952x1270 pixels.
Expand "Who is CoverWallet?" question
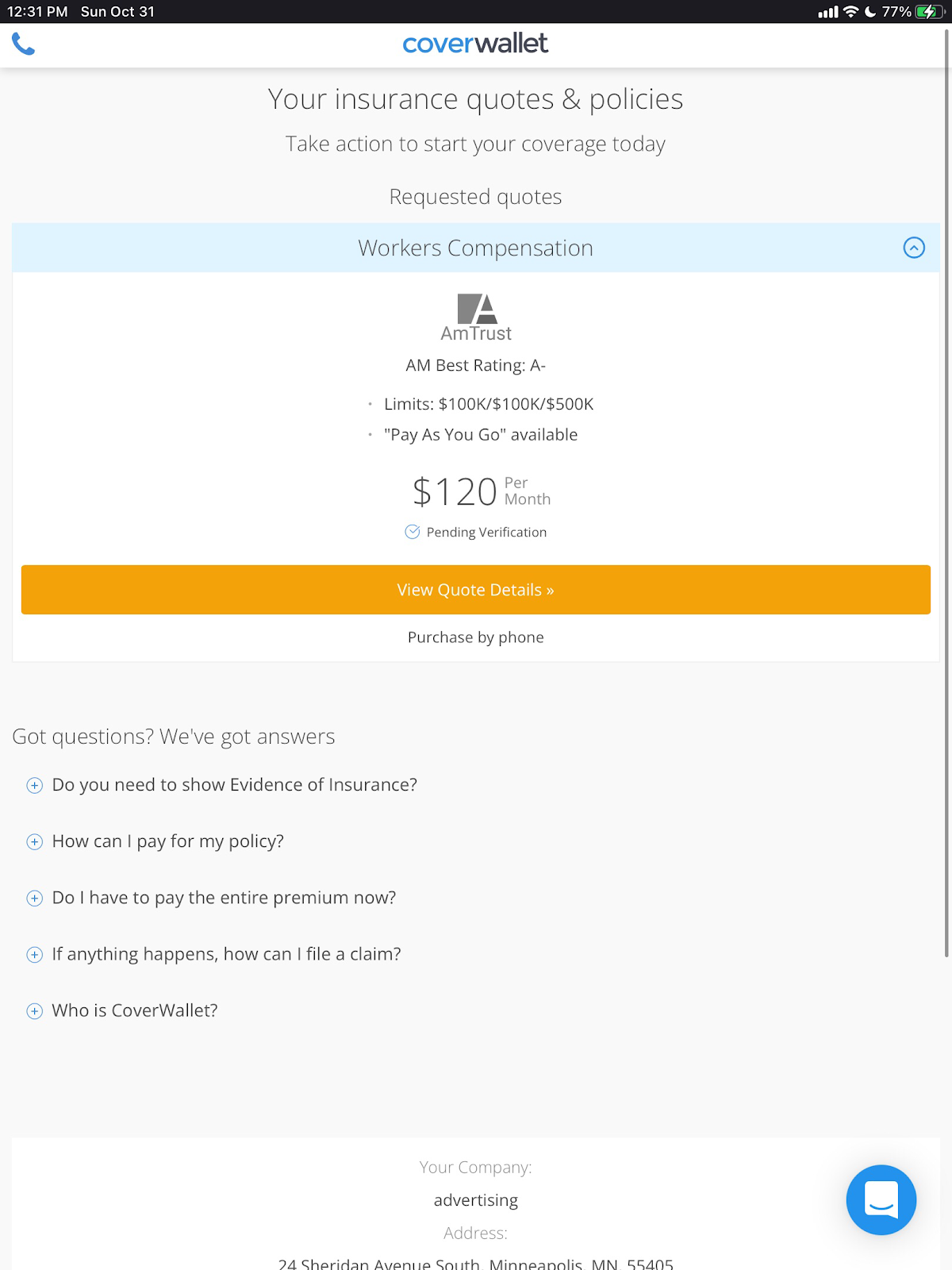click(35, 1011)
